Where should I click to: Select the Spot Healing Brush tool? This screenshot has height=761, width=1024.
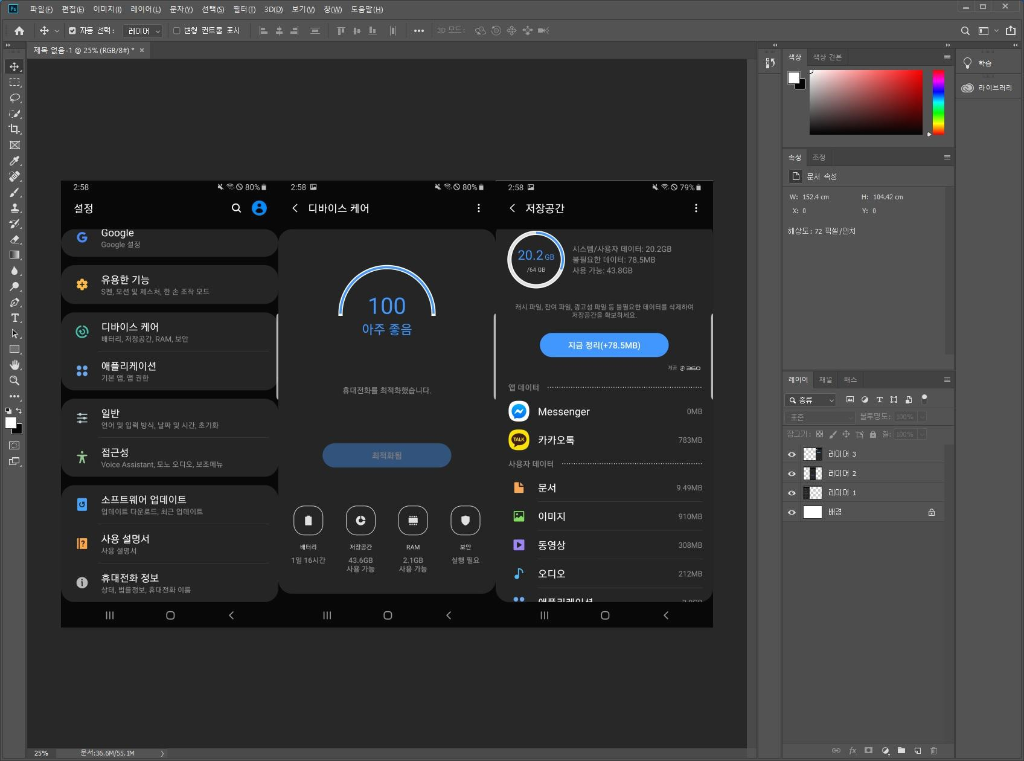(14, 176)
